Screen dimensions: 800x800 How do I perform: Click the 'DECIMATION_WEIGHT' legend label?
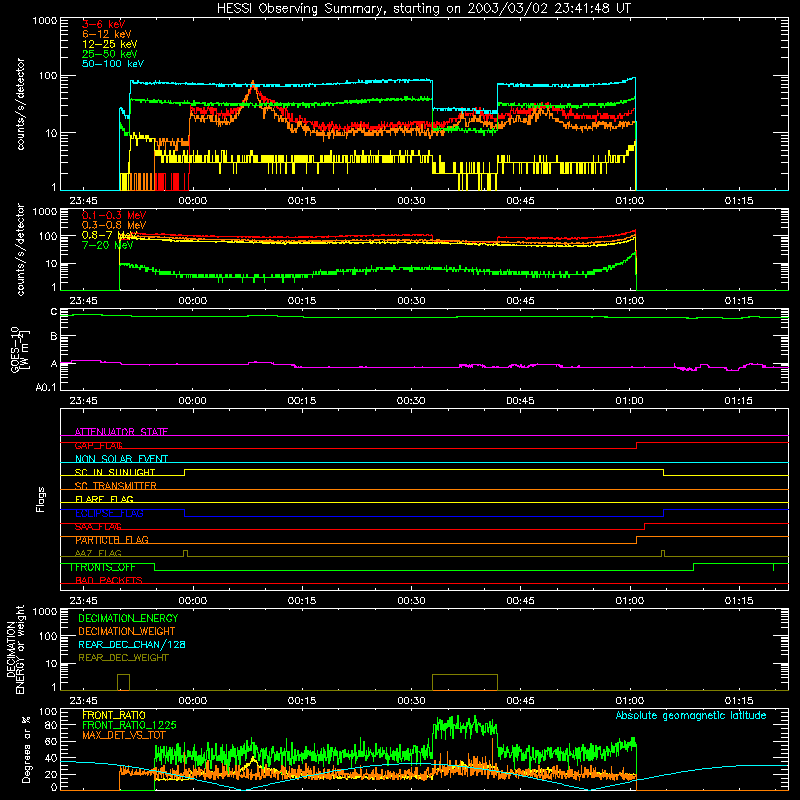pos(127,631)
